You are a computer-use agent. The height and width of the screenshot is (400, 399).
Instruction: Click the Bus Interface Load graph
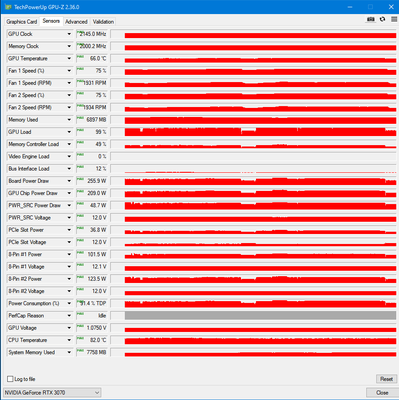[x=253, y=169]
